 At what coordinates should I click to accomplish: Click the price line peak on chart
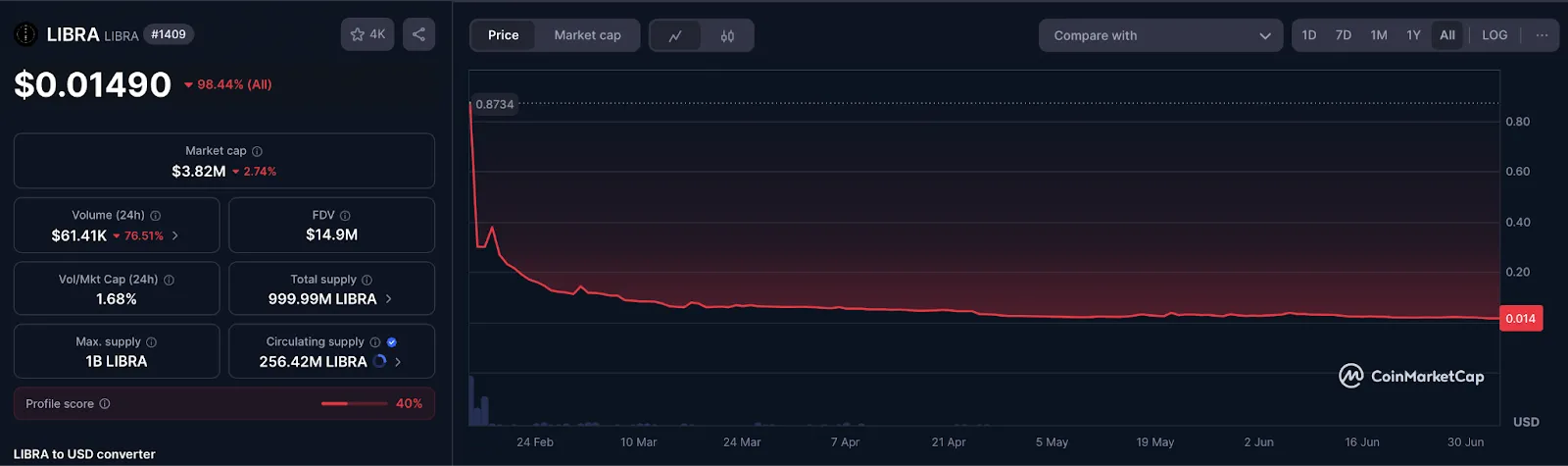(x=471, y=102)
